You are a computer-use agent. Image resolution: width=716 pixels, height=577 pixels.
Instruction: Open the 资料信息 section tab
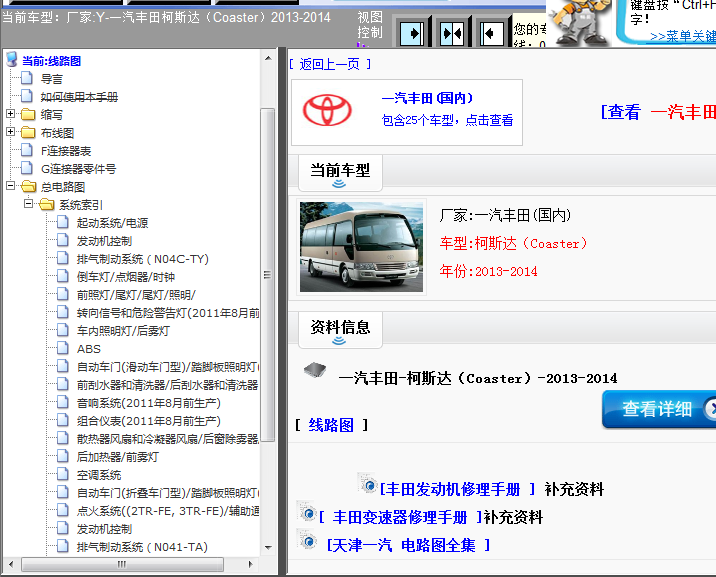pyautogui.click(x=340, y=330)
